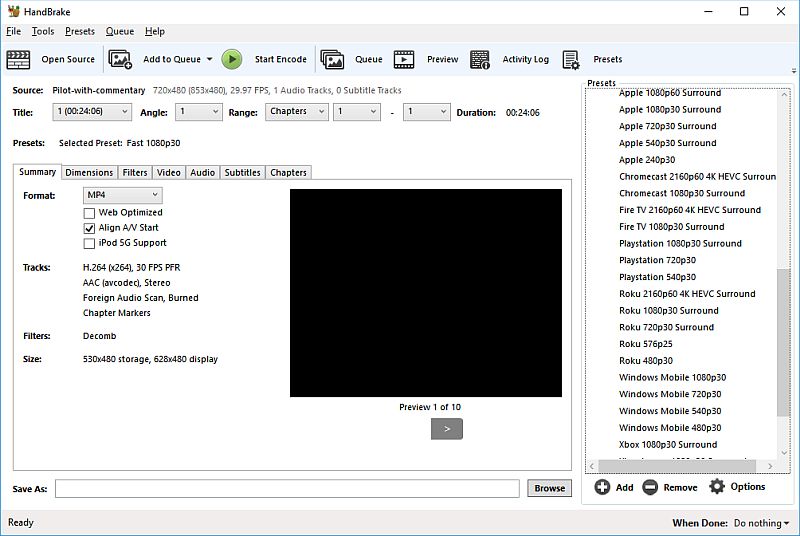Open the Queue stacked-images icon
The height and width of the screenshot is (536, 800).
point(332,60)
